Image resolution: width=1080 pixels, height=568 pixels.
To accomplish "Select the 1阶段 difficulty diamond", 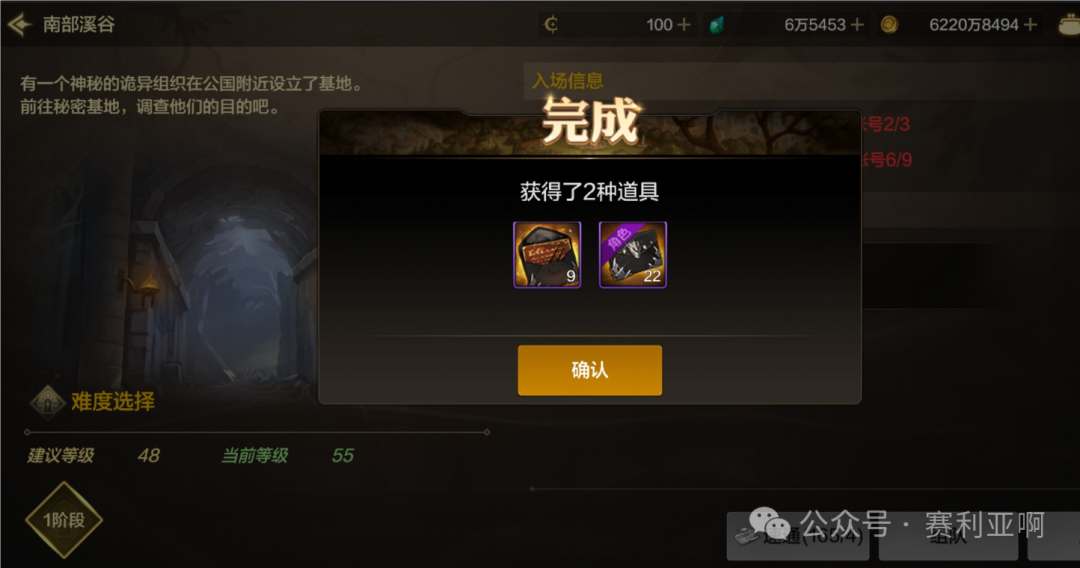I will [64, 520].
